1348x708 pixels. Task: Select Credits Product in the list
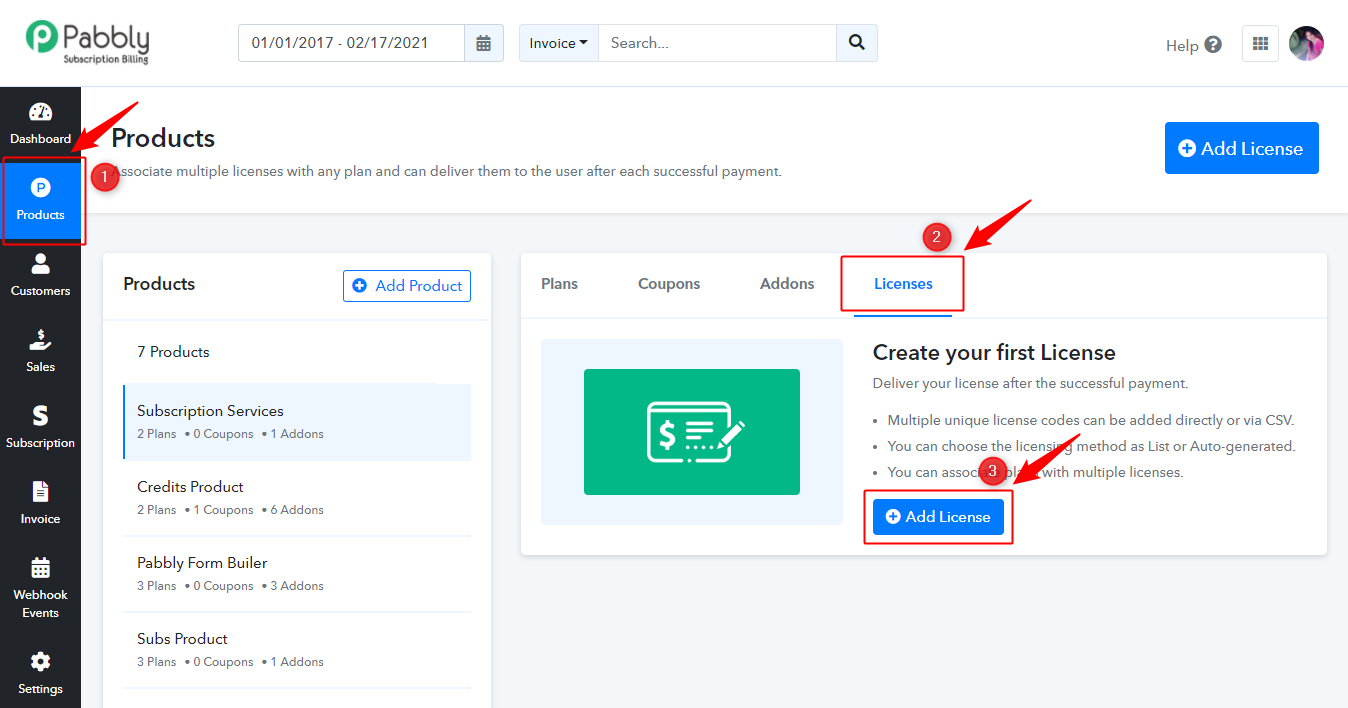(297, 498)
